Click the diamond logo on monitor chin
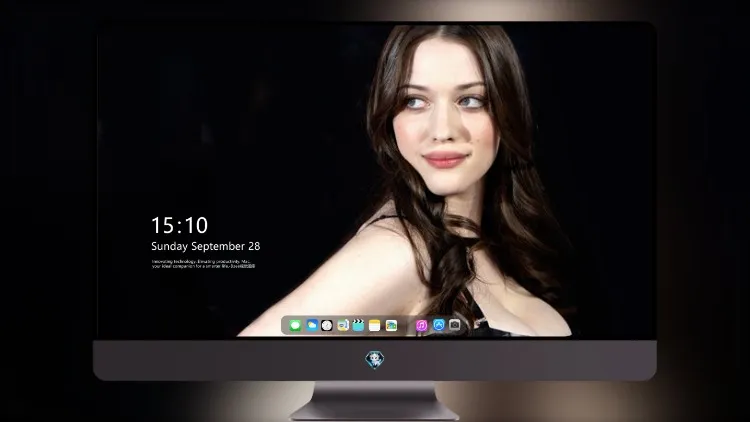This screenshot has width=750, height=422. (x=375, y=360)
